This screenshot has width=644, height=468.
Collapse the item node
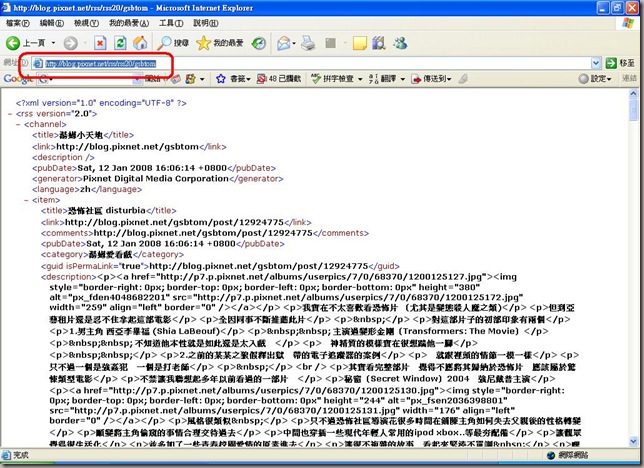click(x=27, y=201)
